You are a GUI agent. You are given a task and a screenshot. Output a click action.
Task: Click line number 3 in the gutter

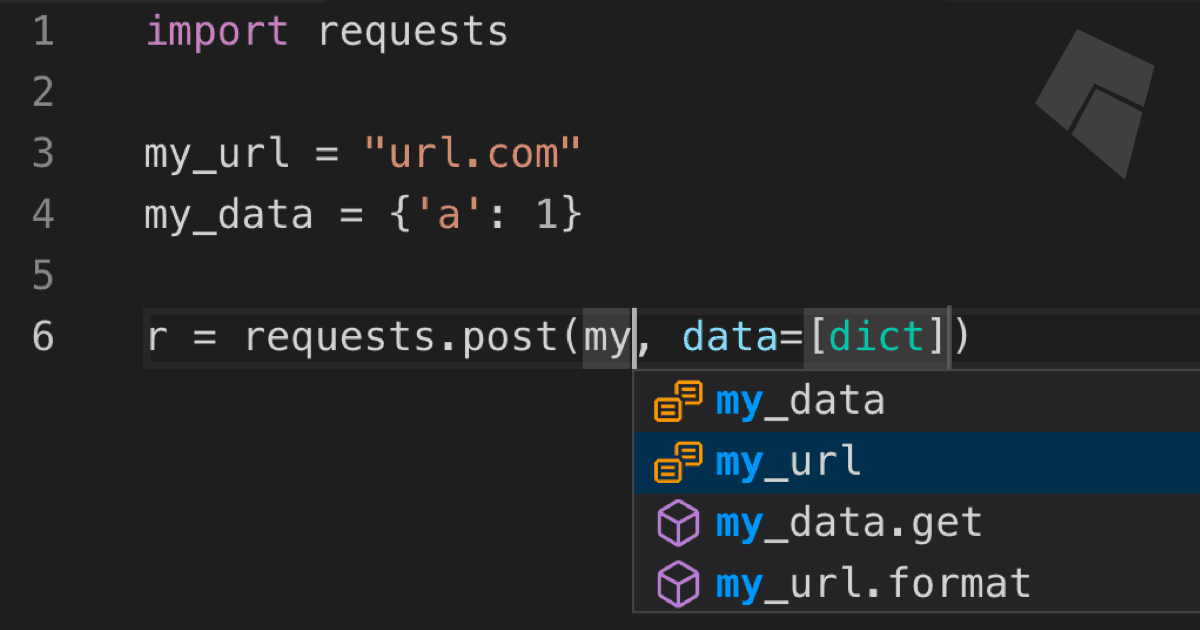pyautogui.click(x=42, y=153)
